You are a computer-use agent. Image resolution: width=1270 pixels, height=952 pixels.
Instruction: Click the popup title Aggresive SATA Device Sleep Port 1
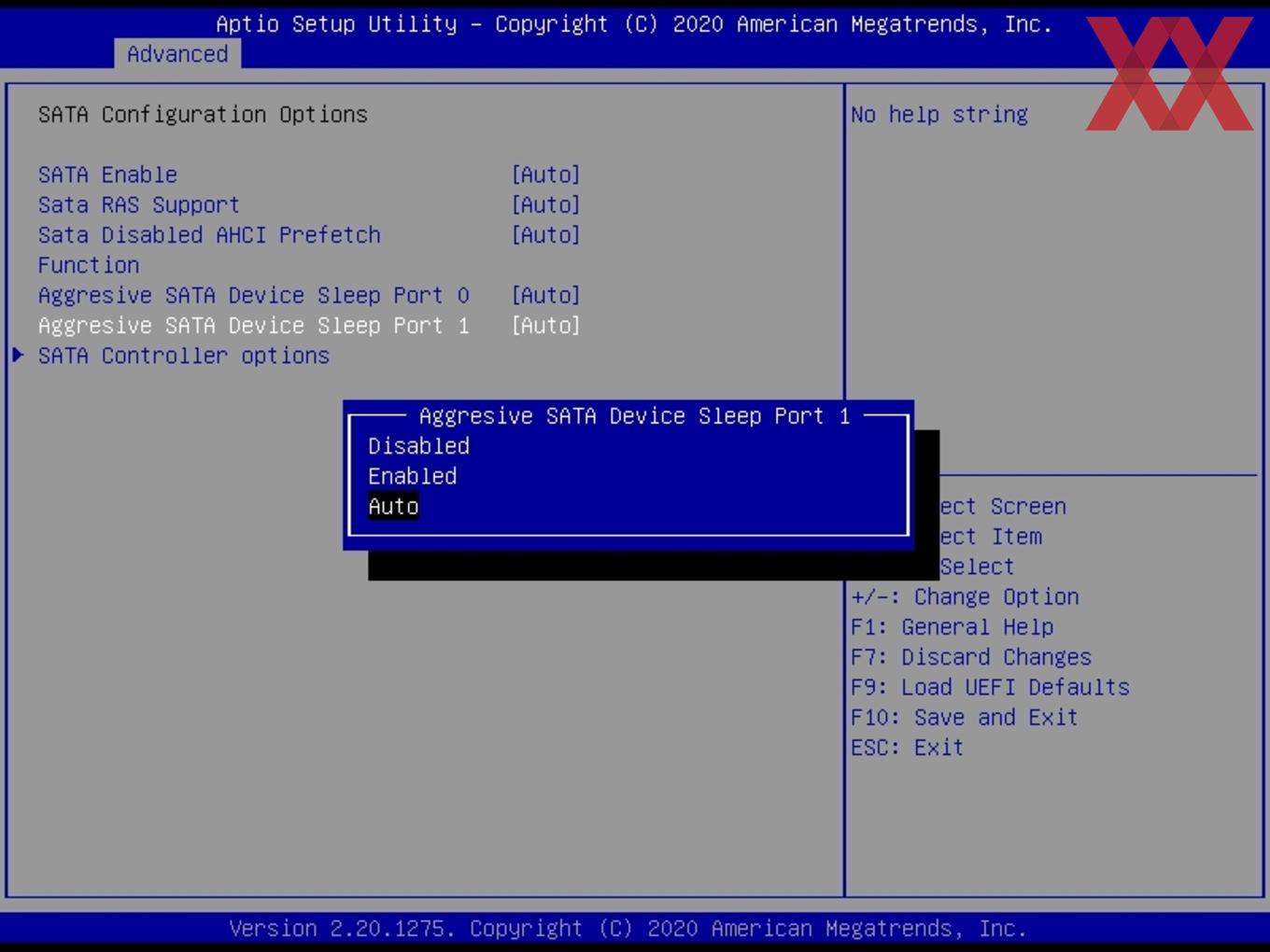(634, 415)
